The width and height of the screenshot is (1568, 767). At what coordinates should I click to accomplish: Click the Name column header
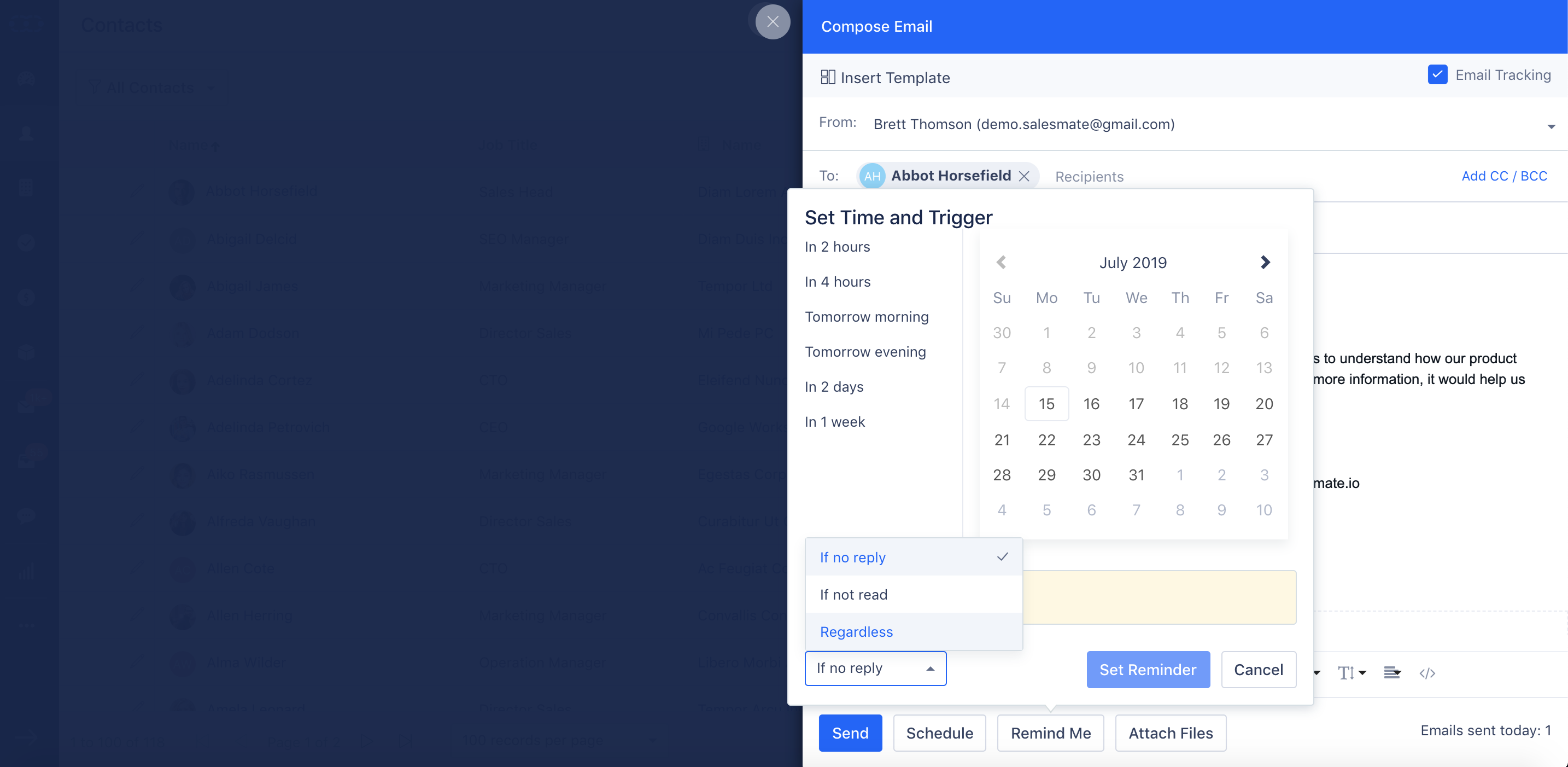click(x=192, y=146)
